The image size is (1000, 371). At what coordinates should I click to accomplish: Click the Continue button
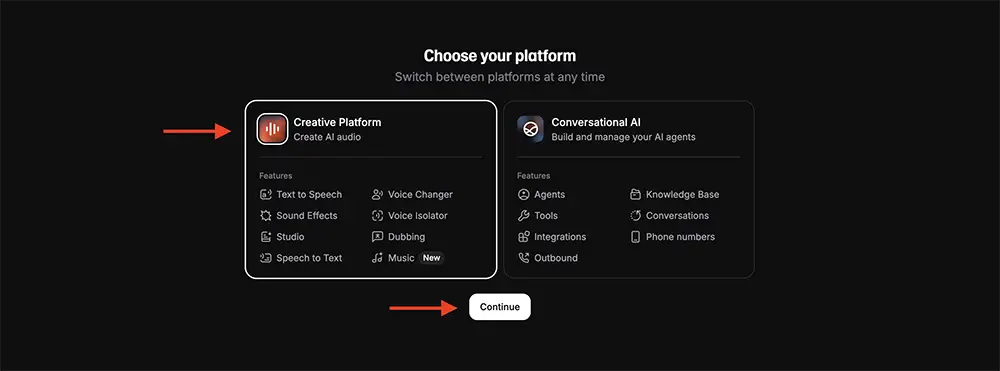pyautogui.click(x=500, y=307)
